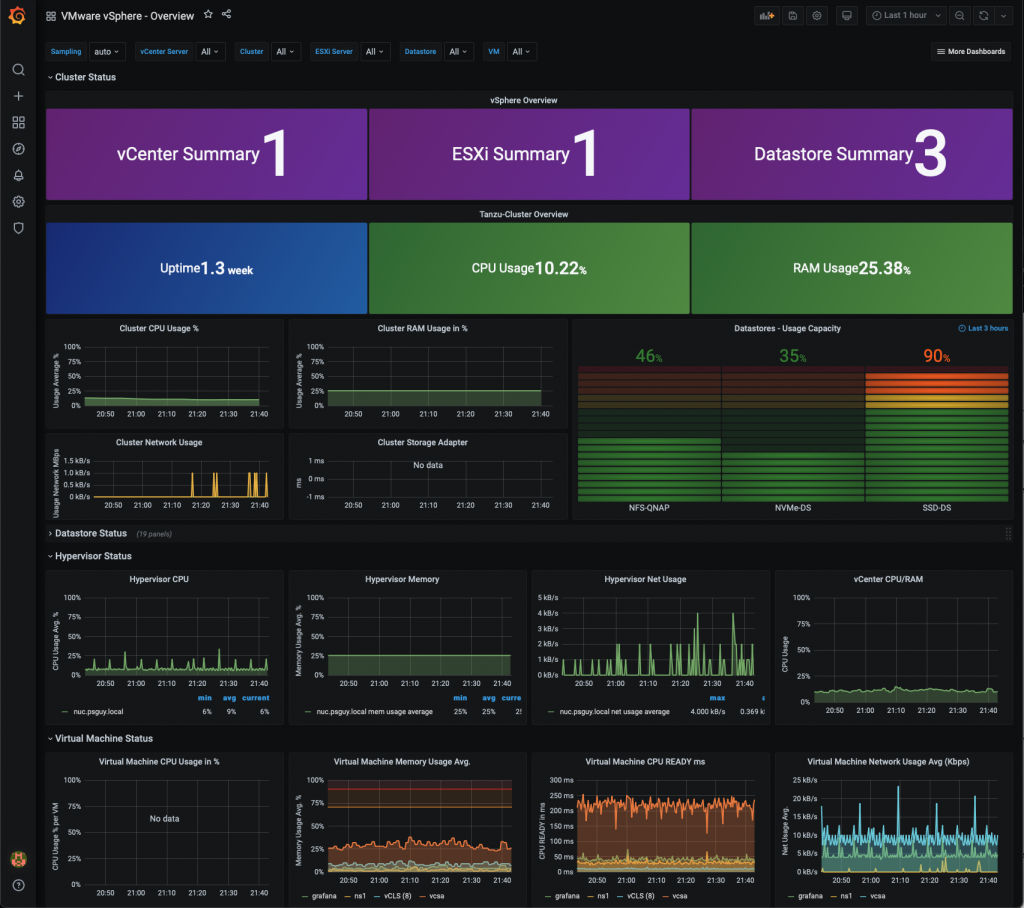1024x908 pixels.
Task: Click the ESXi Summary panel
Action: click(x=529, y=154)
